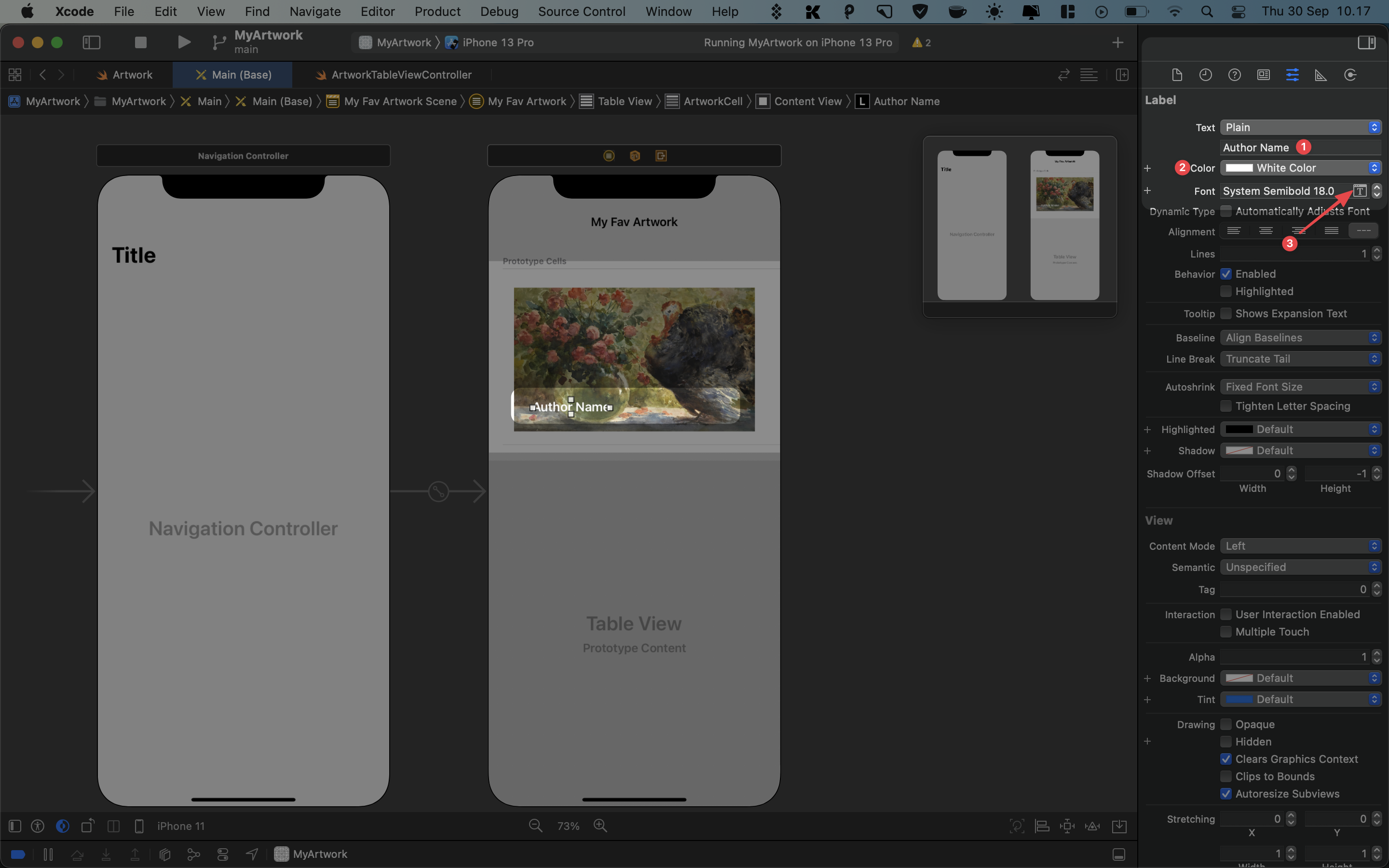Toggle the document outline panel
This screenshot has width=1389, height=868.
click(x=15, y=826)
